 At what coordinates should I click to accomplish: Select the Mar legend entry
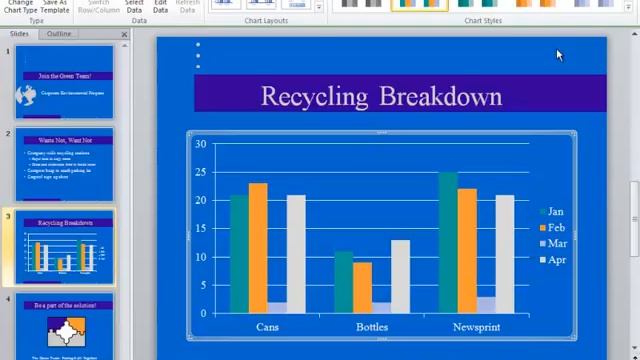(553, 243)
